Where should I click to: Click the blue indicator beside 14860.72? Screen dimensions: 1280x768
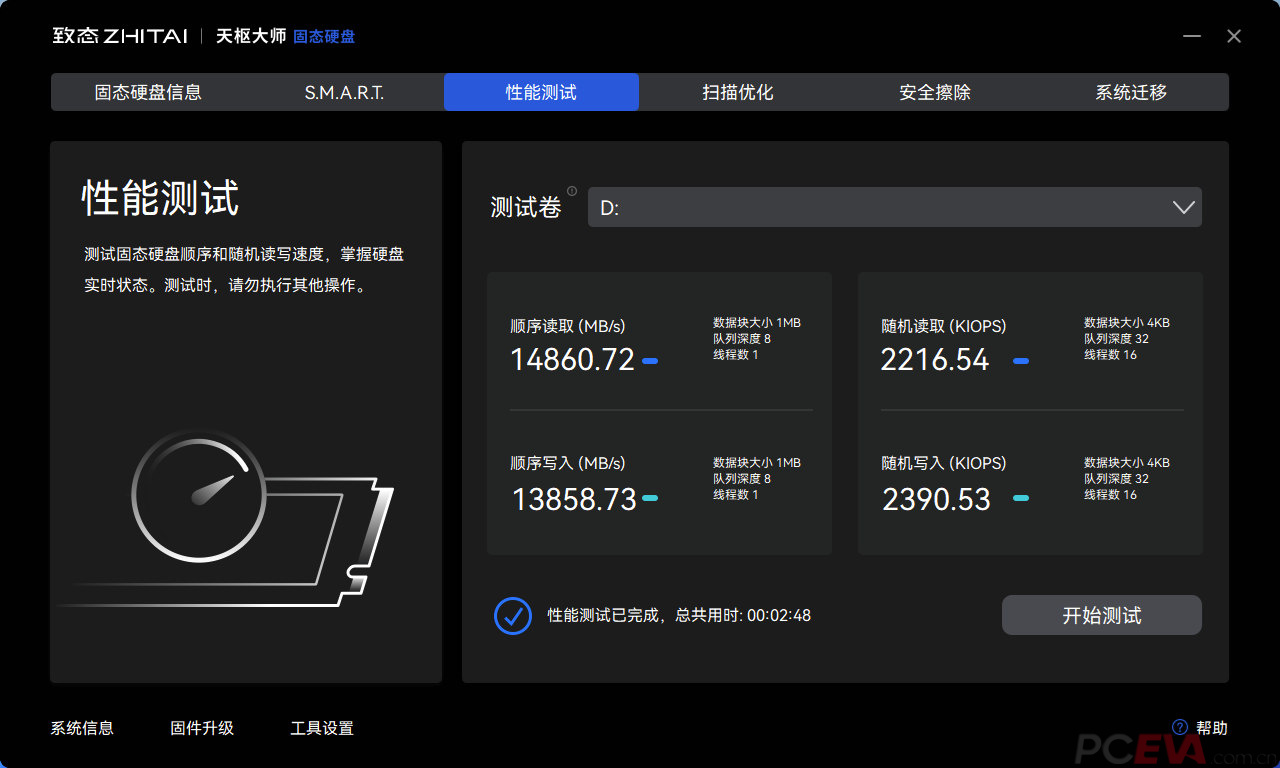pos(650,361)
